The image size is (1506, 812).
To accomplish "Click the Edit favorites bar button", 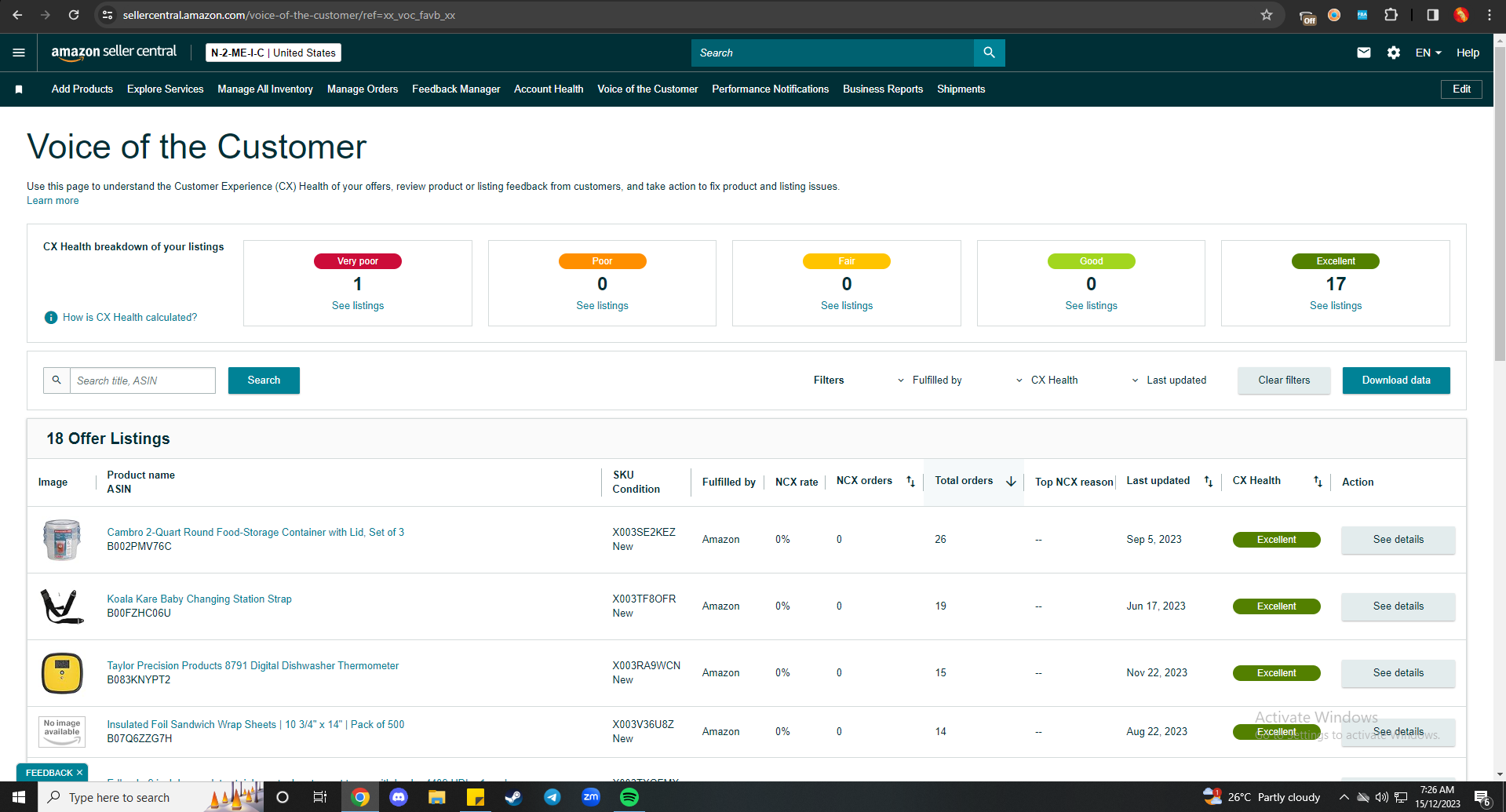I will pos(1461,89).
